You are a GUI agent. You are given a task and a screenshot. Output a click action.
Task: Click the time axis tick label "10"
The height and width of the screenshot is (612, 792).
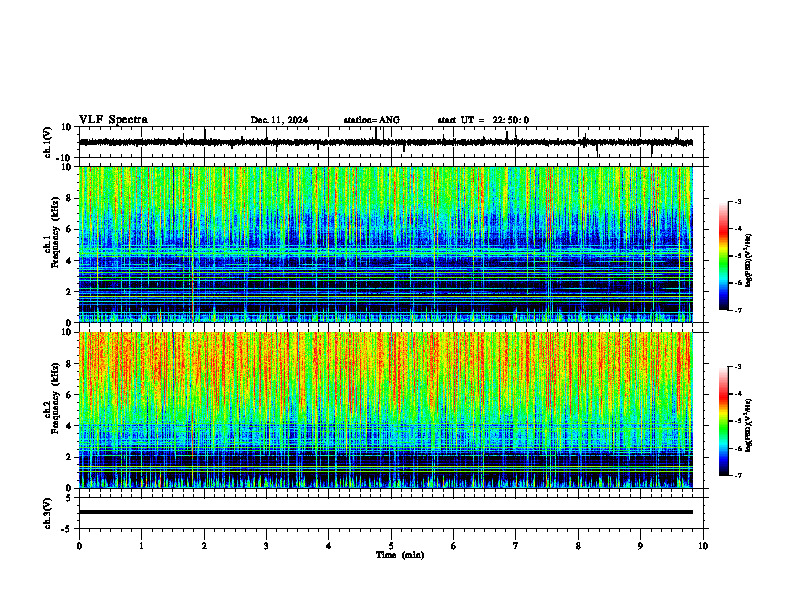[x=703, y=546]
